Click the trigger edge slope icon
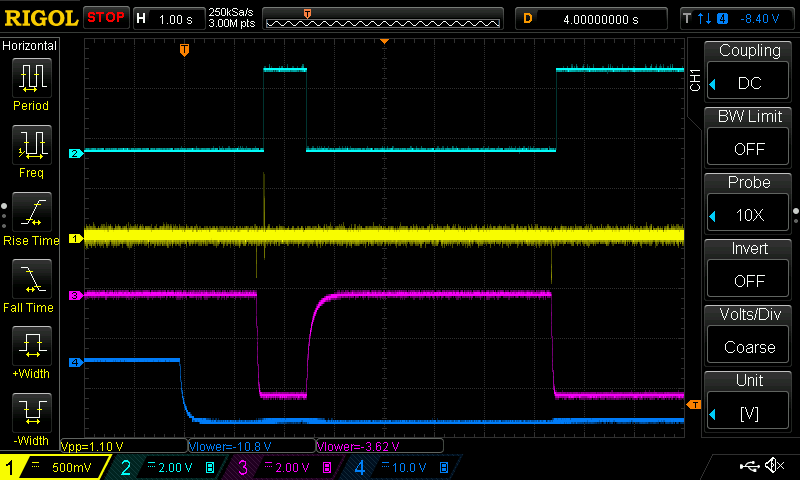 point(705,19)
